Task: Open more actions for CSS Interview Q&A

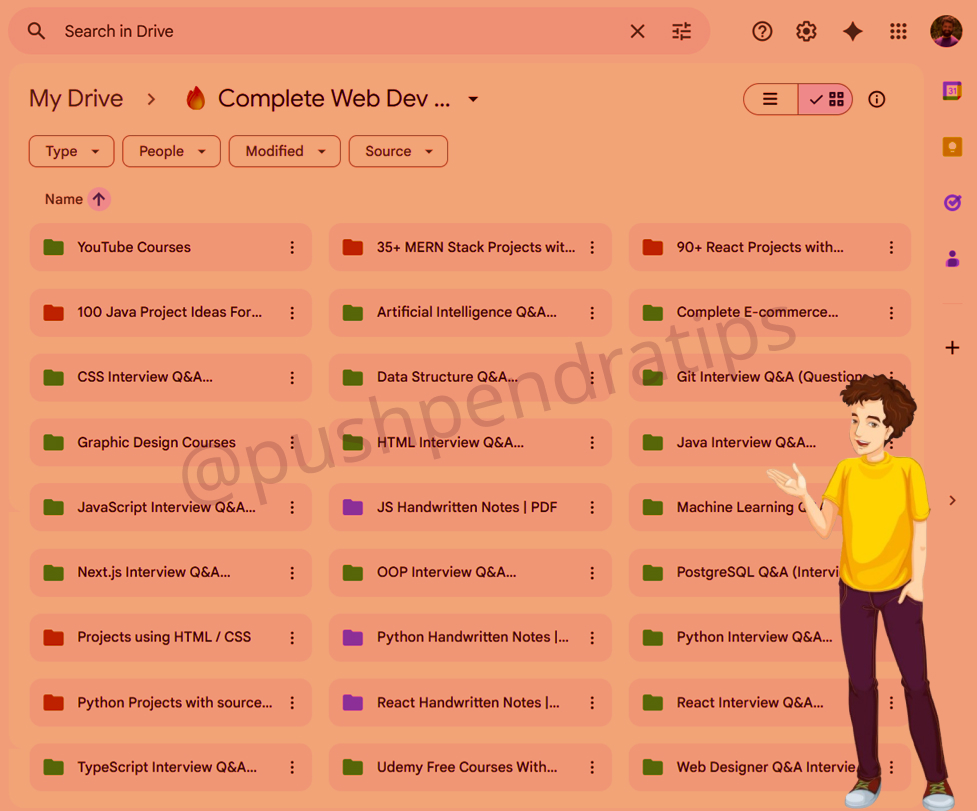Action: coord(292,377)
